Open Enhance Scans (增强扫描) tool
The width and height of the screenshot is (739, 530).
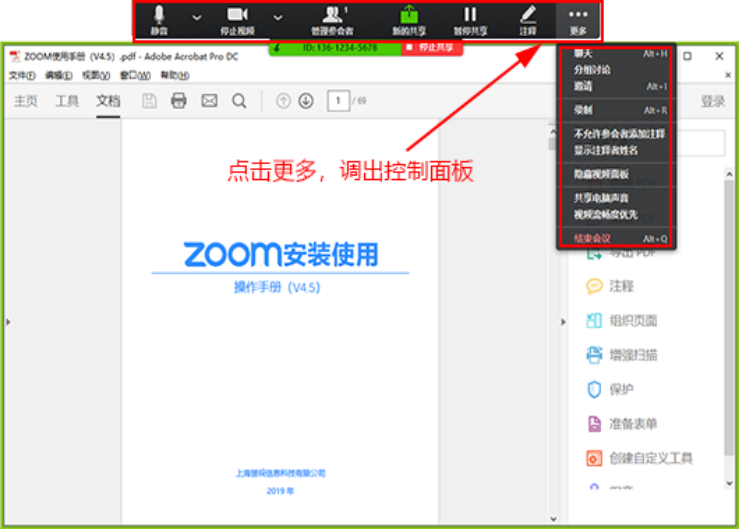coord(622,355)
